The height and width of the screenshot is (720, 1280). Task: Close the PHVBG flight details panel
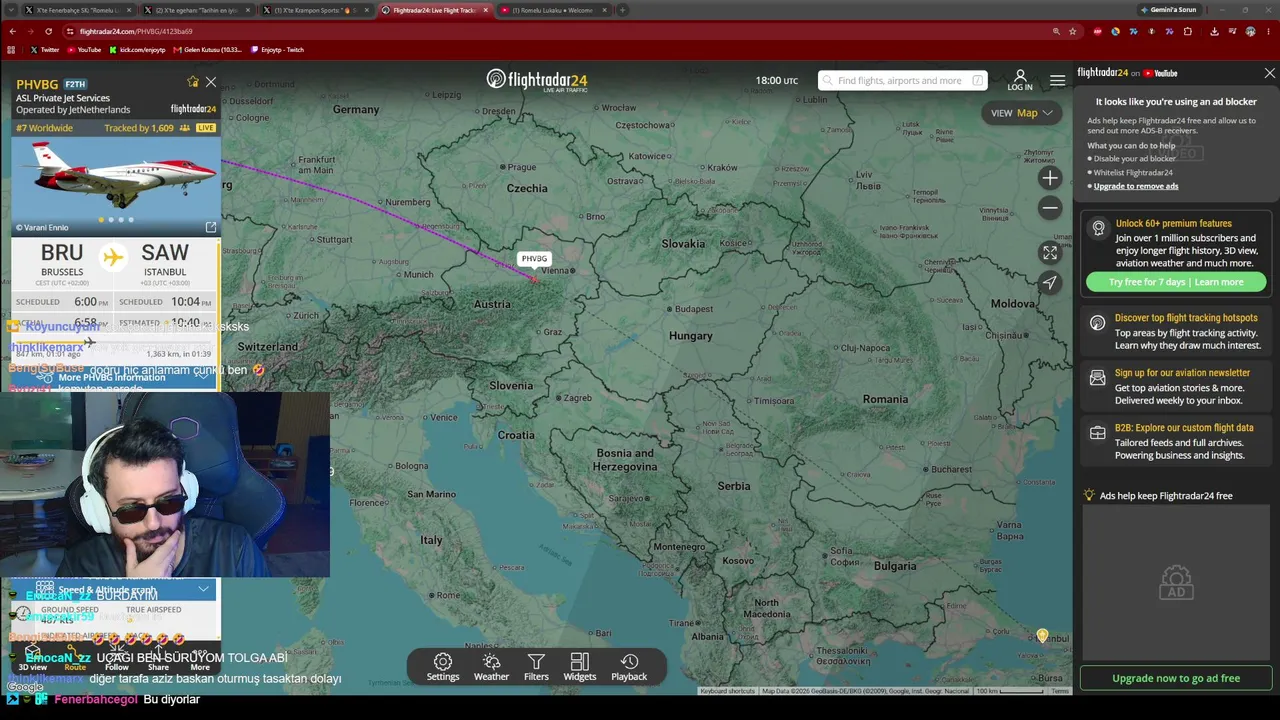click(x=211, y=82)
